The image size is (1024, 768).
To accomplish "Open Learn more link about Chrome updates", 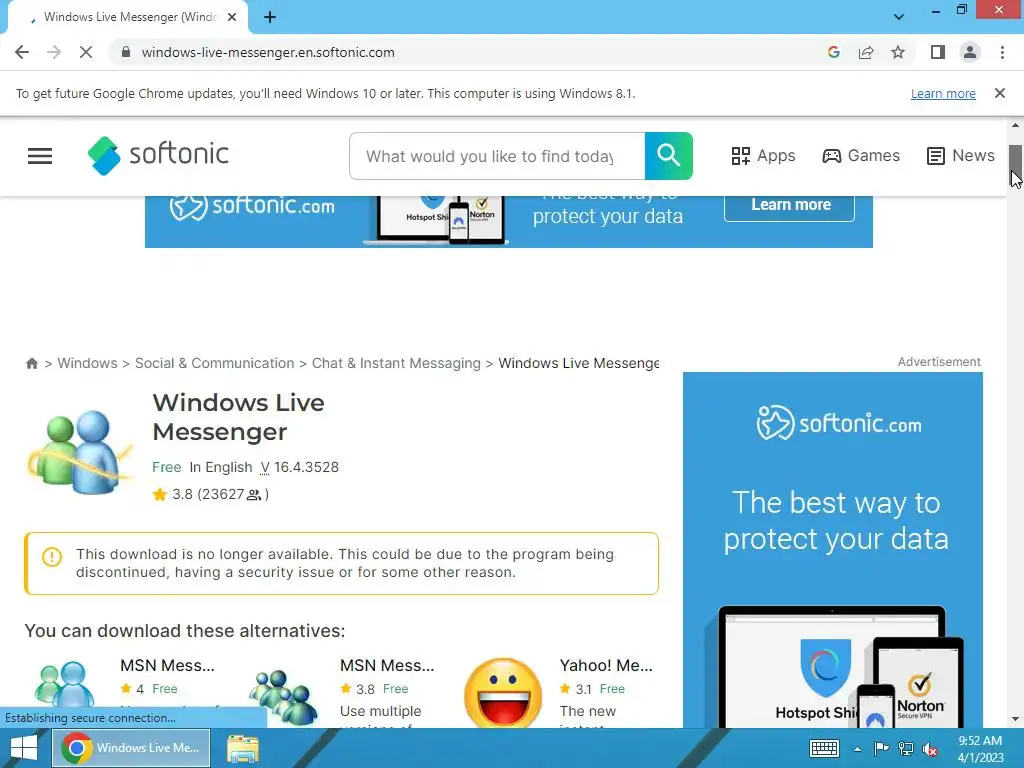I will [x=943, y=93].
